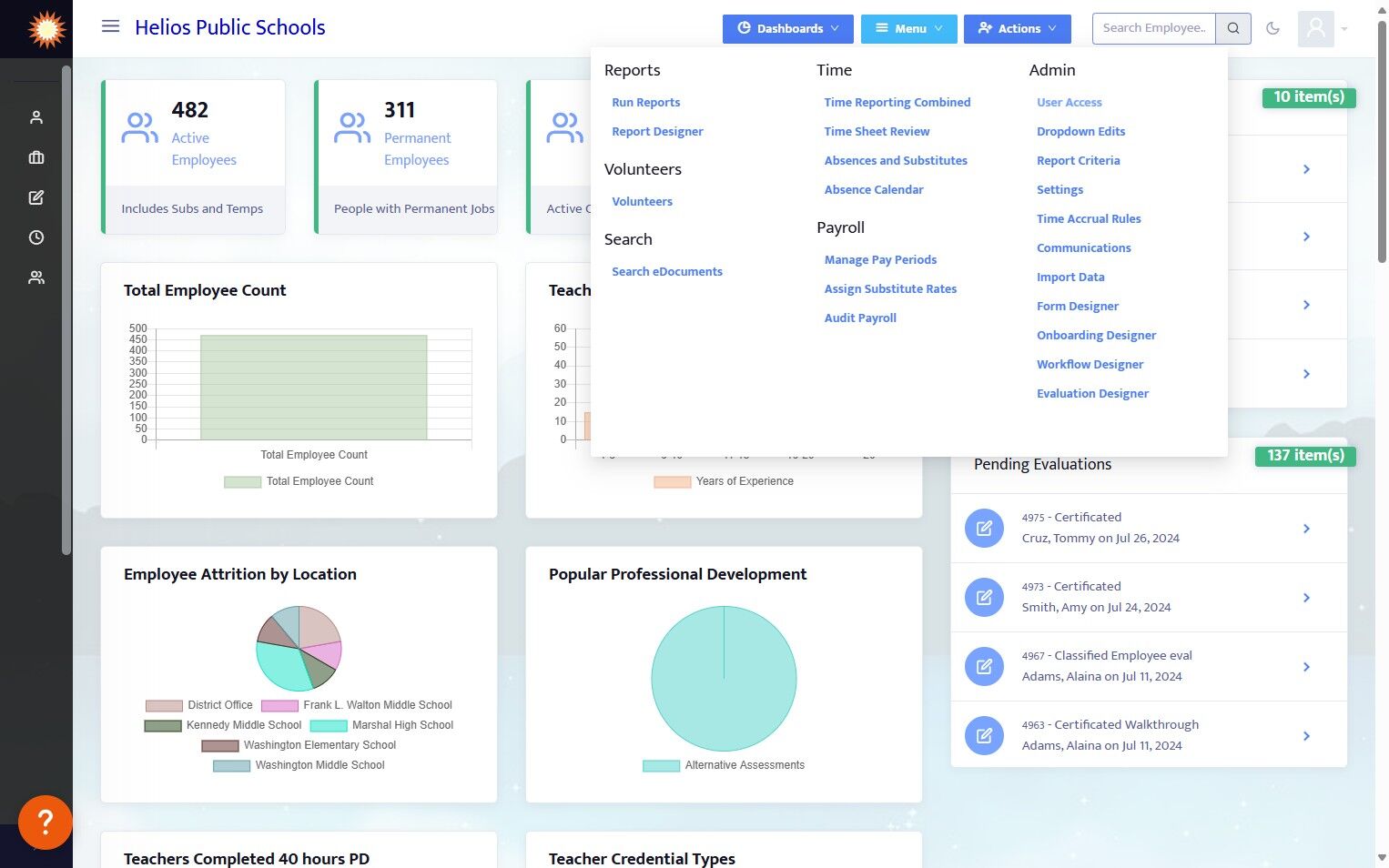Screen dimensions: 1389x868
Task: Toggle Marshal High School legend entry
Action: [x=382, y=725]
